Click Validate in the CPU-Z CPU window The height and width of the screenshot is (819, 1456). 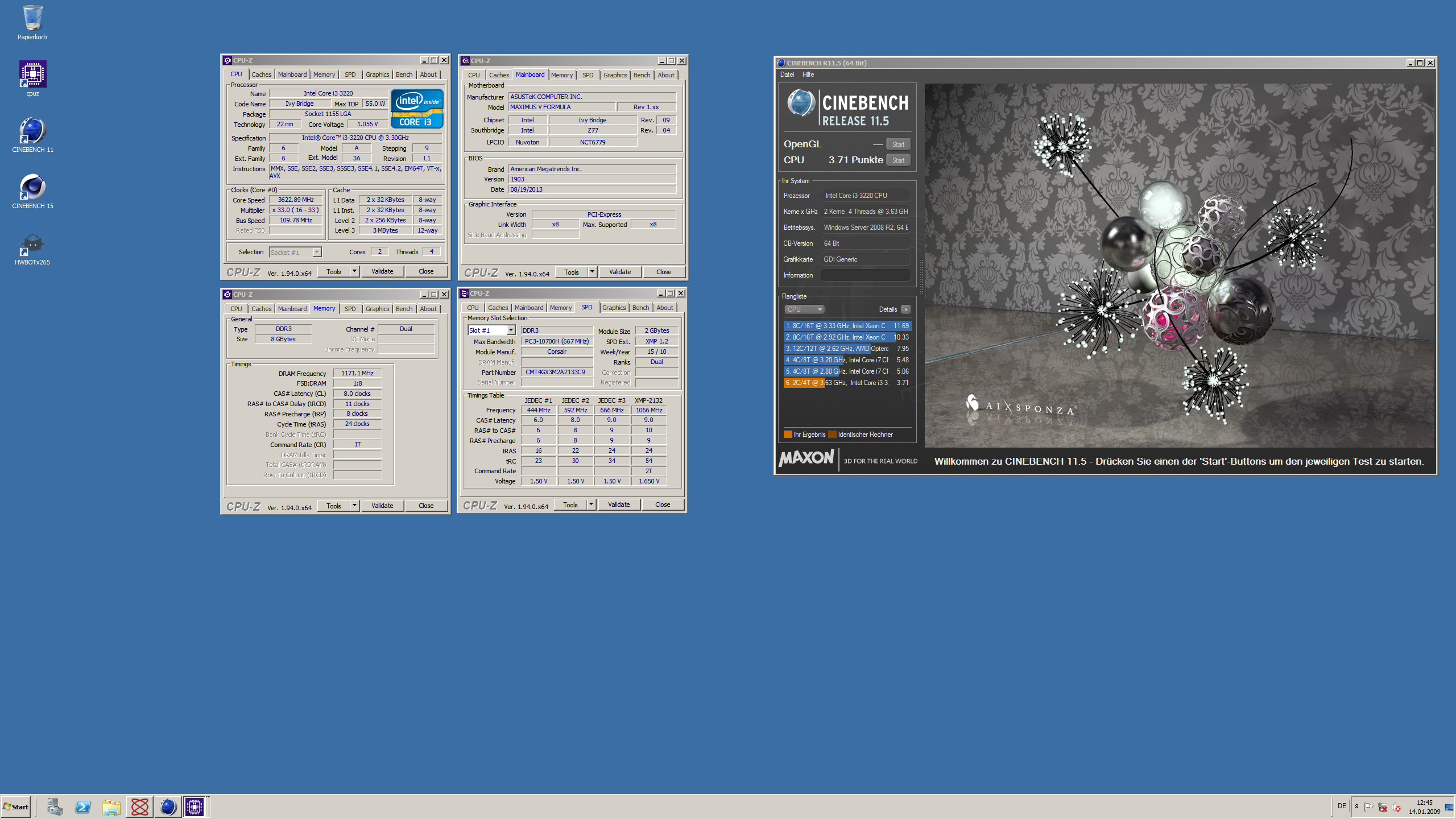coord(382,271)
